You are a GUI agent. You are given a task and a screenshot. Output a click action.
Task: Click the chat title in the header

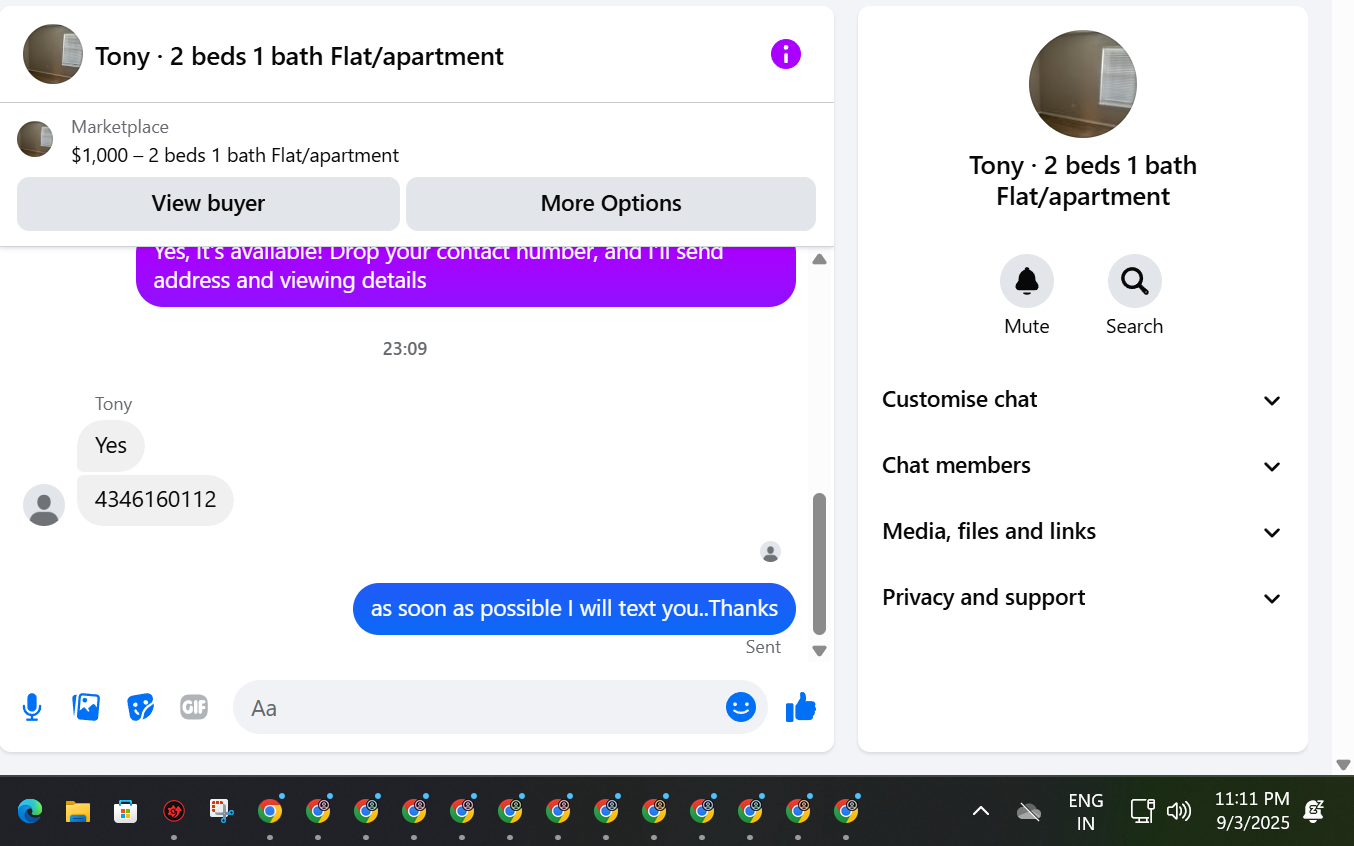pos(300,56)
